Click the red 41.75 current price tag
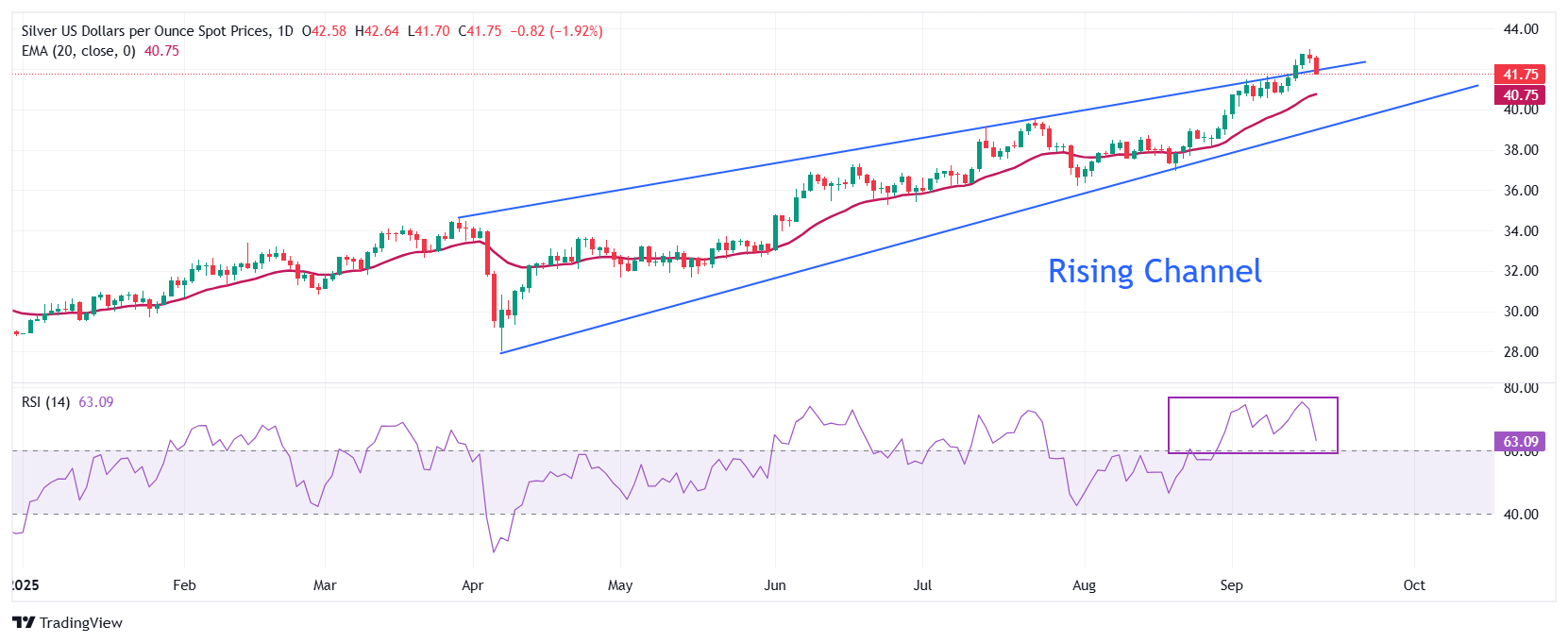The image size is (1568, 643). point(1520,74)
